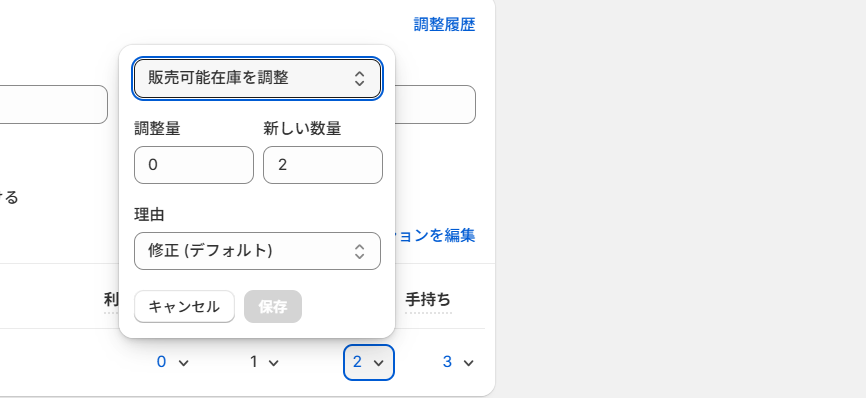The image size is (866, 398).
Task: Click the 手持ち column header
Action: pyautogui.click(x=428, y=300)
